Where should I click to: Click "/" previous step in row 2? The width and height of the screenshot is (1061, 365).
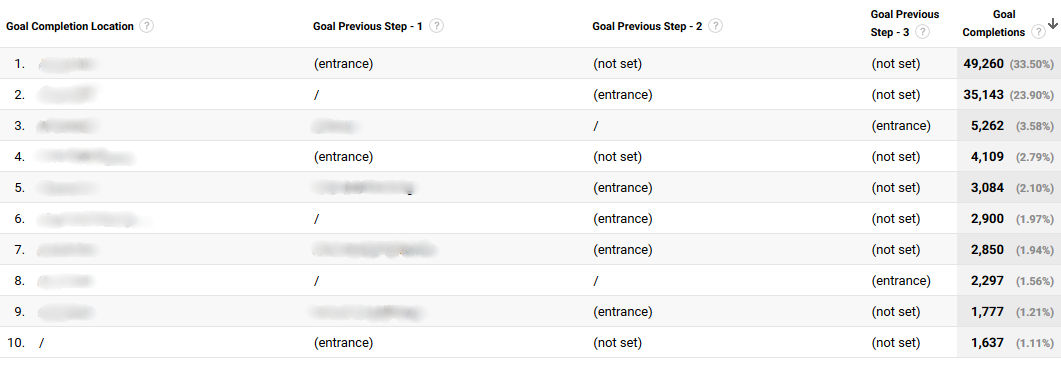(316, 95)
